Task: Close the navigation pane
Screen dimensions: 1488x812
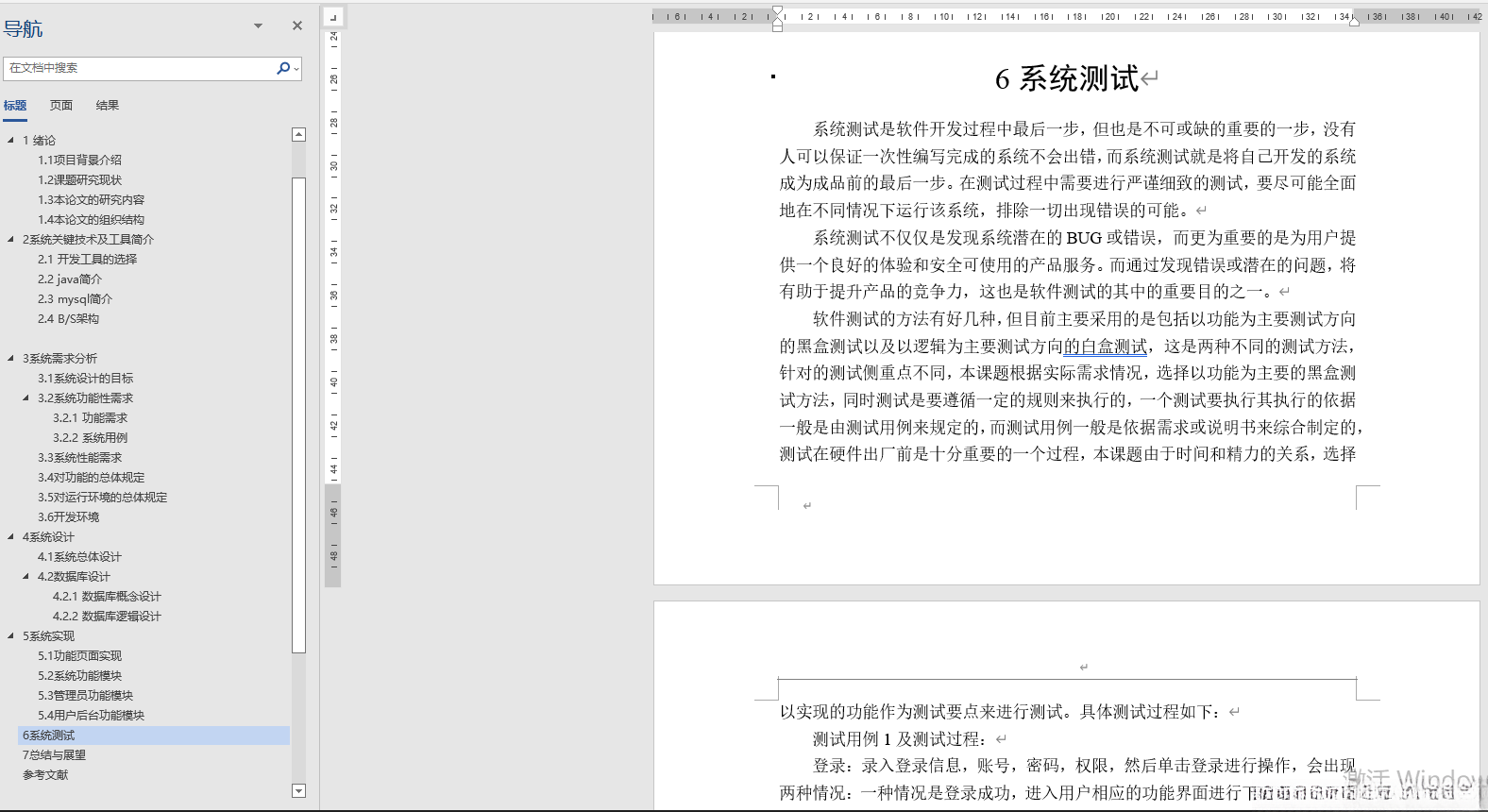Action: click(297, 26)
